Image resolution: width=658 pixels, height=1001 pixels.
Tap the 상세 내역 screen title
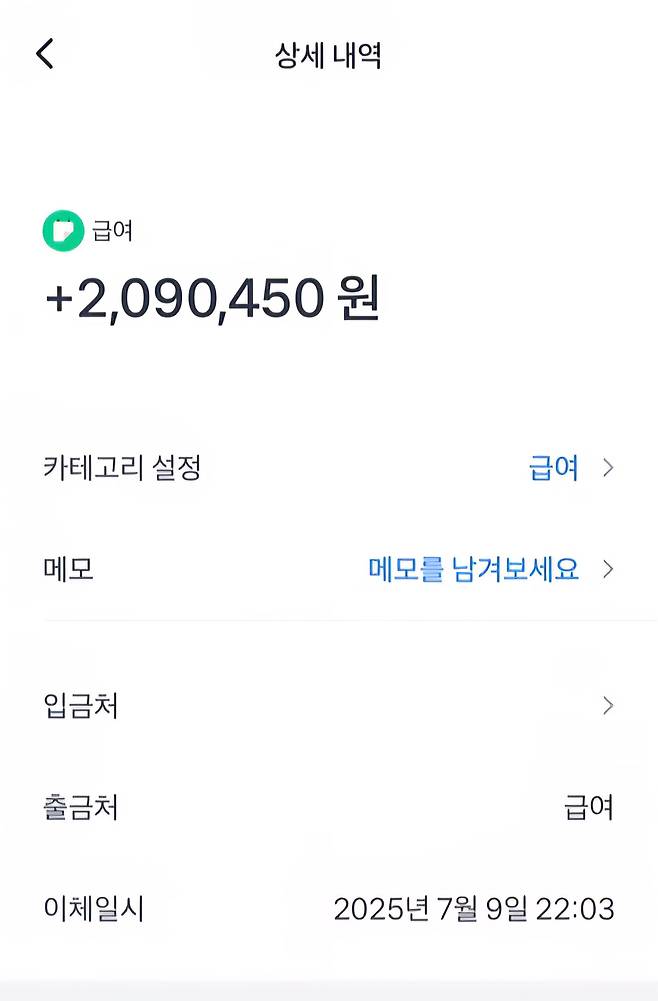(x=329, y=56)
